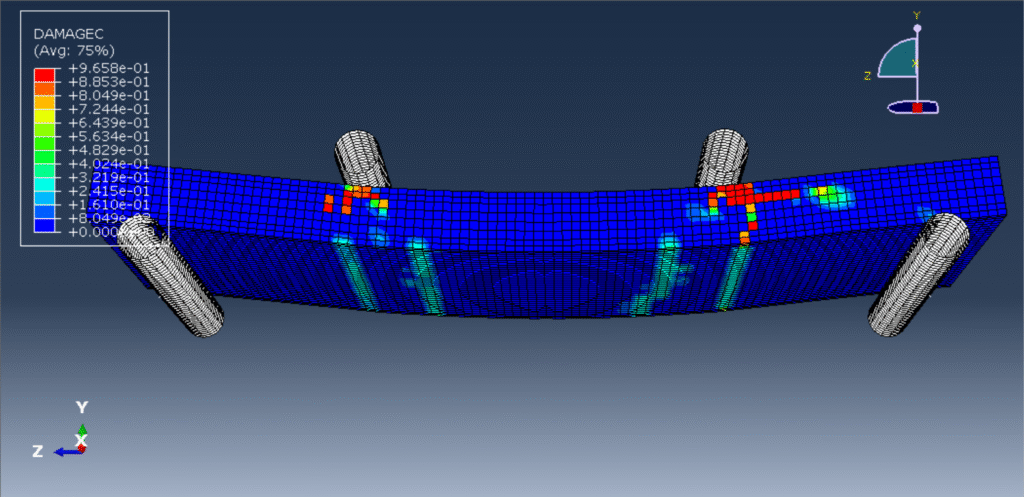The image size is (1024, 497).
Task: Click the red base disc of the compass
Action: [917, 108]
